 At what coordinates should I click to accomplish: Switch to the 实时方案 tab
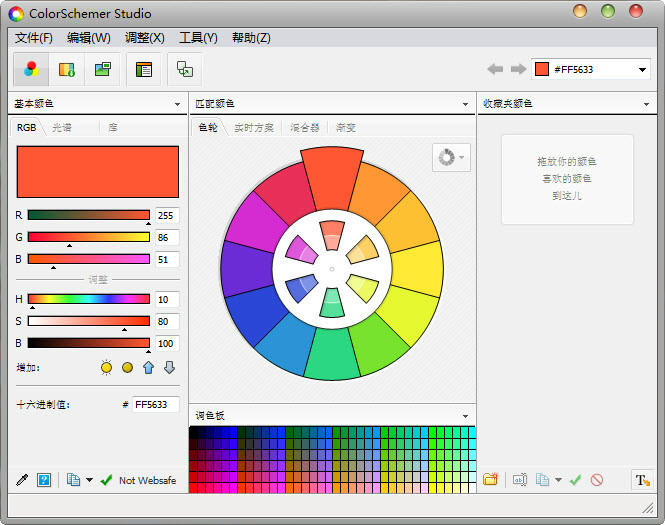click(x=254, y=127)
